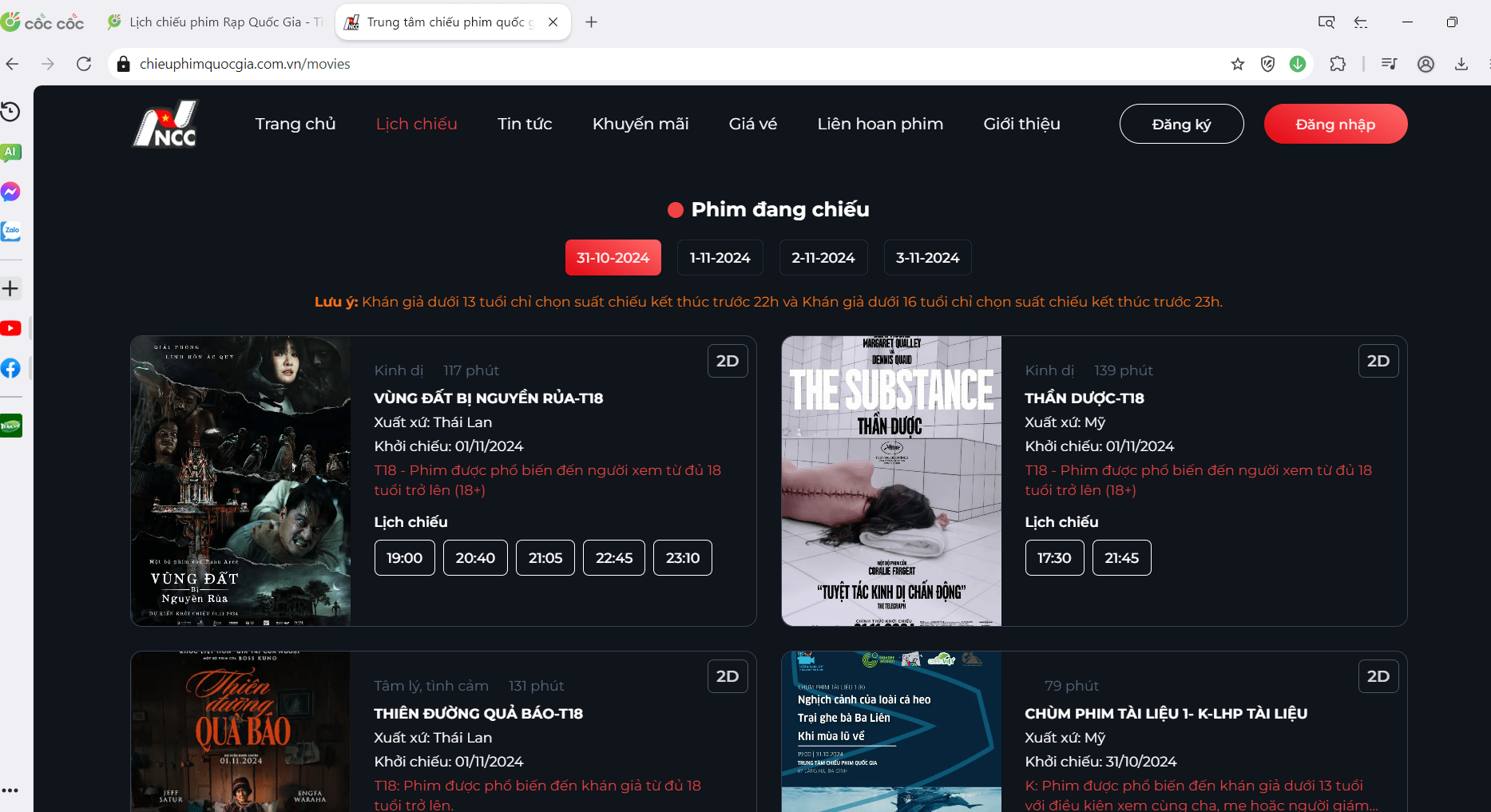This screenshot has width=1491, height=812.
Task: Click the Đăng ký button
Action: 1181,124
